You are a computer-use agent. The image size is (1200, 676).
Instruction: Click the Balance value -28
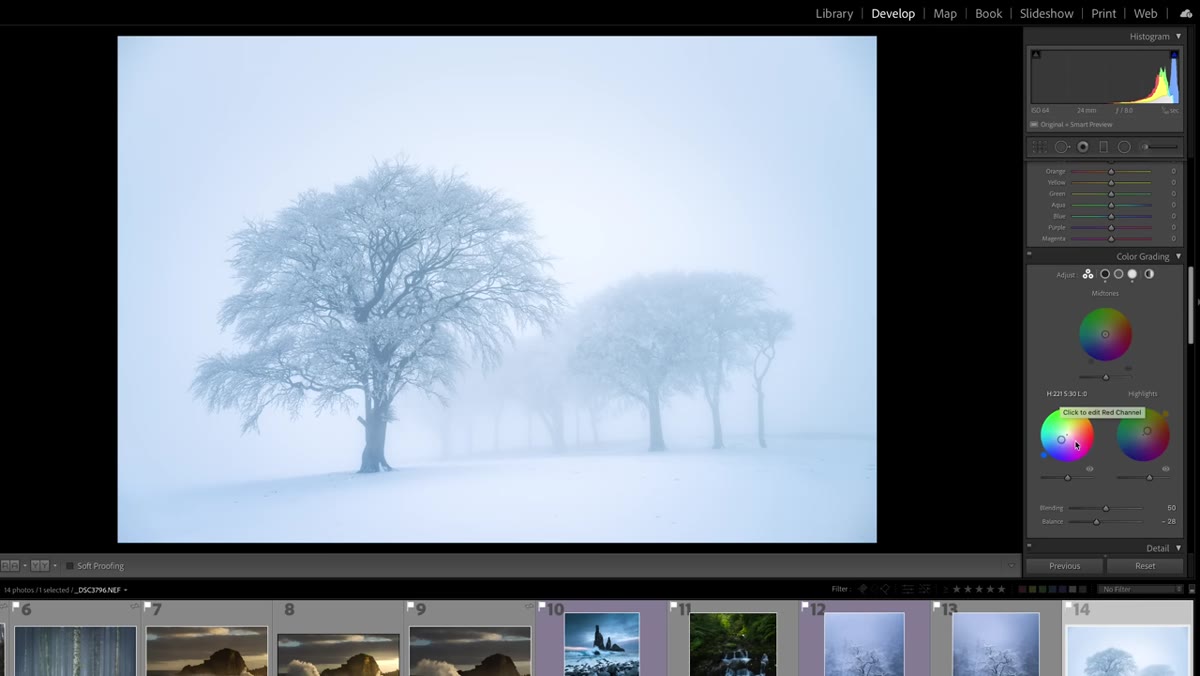(1169, 521)
